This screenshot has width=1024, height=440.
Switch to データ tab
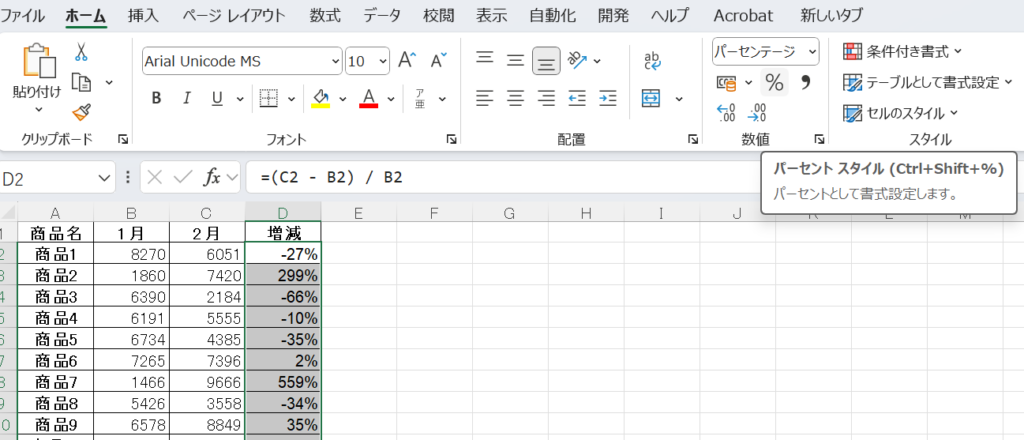382,15
